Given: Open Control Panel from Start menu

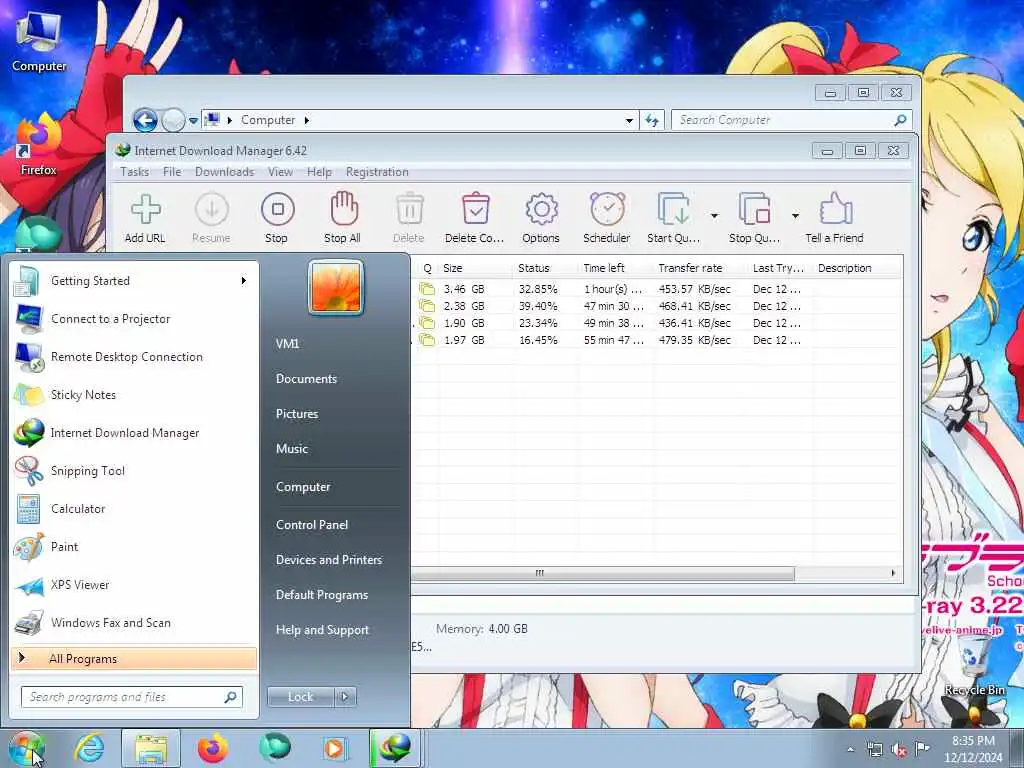Looking at the screenshot, I should pyautogui.click(x=312, y=525).
